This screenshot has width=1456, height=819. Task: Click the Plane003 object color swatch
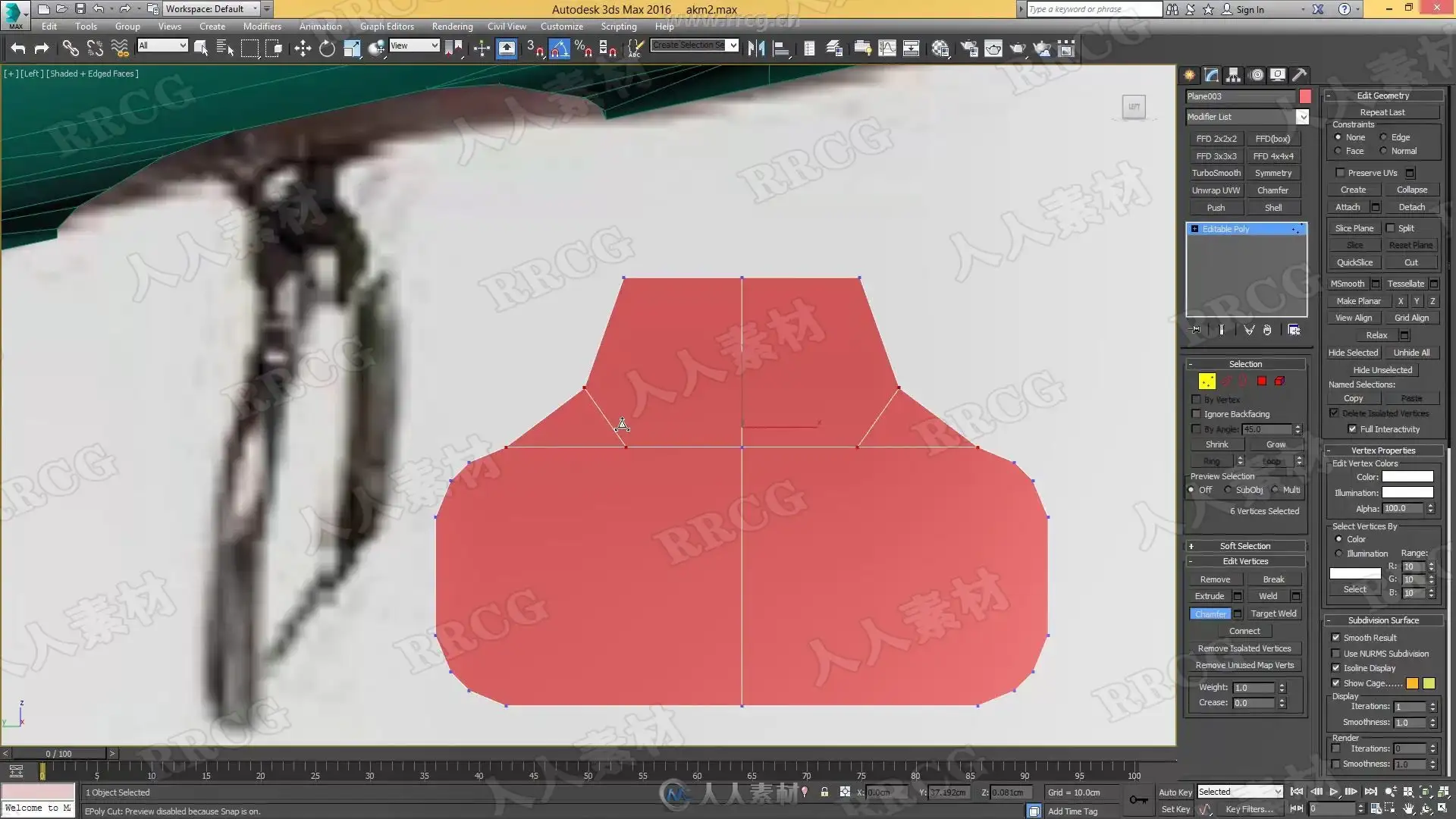click(1305, 96)
